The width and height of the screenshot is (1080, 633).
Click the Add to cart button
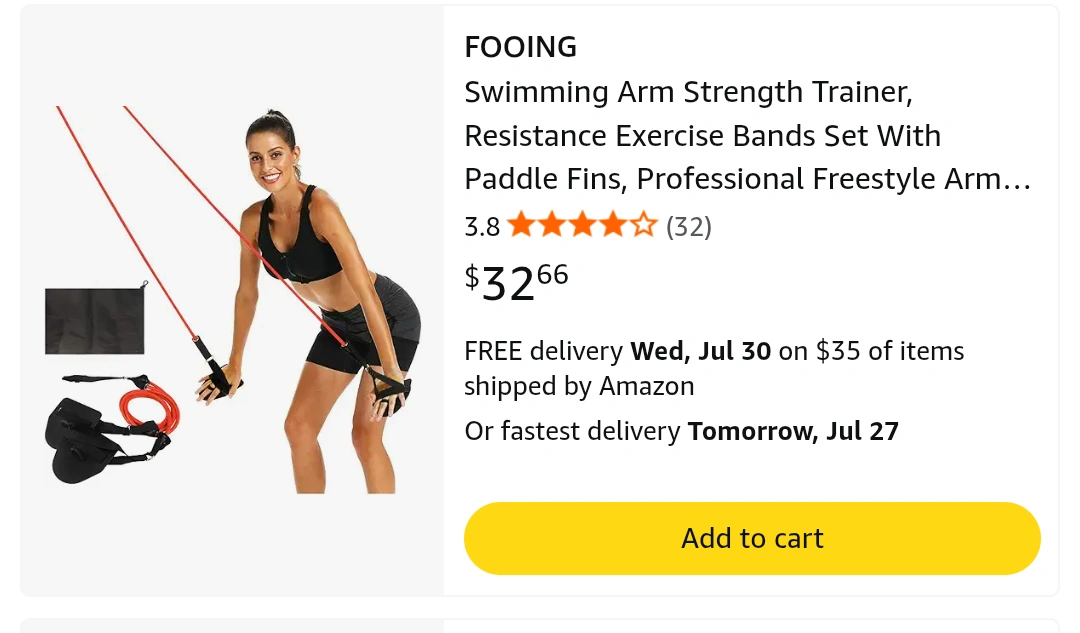point(752,538)
